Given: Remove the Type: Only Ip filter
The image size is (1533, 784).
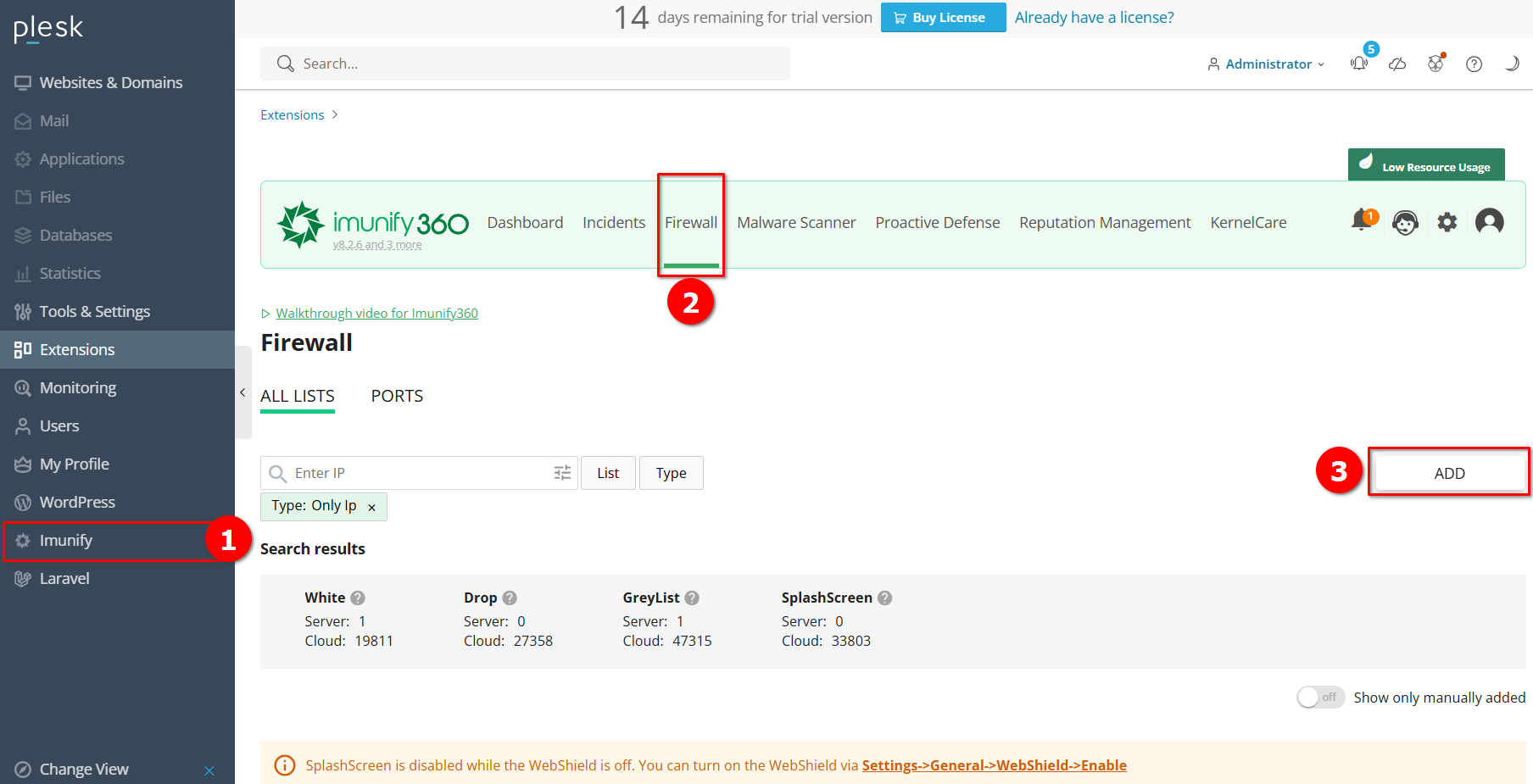Looking at the screenshot, I should point(371,507).
